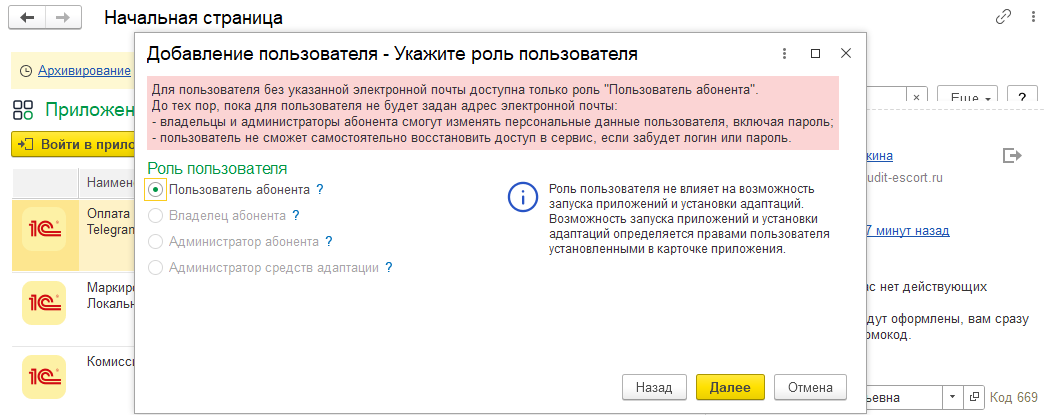The image size is (1044, 415).
Task: Click the logout icon beside user name
Action: 1012,156
